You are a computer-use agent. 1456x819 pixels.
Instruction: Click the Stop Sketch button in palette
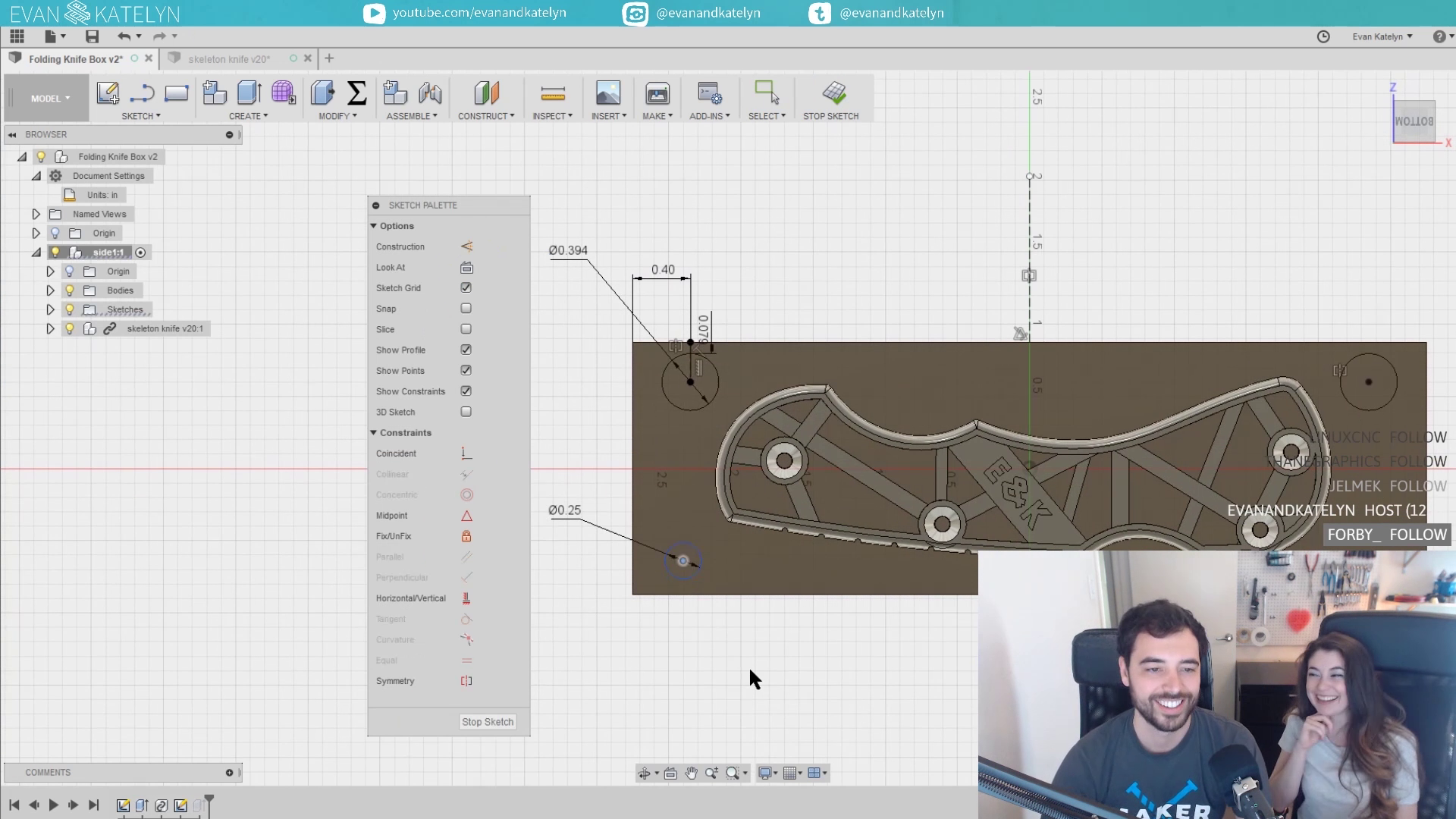point(488,722)
